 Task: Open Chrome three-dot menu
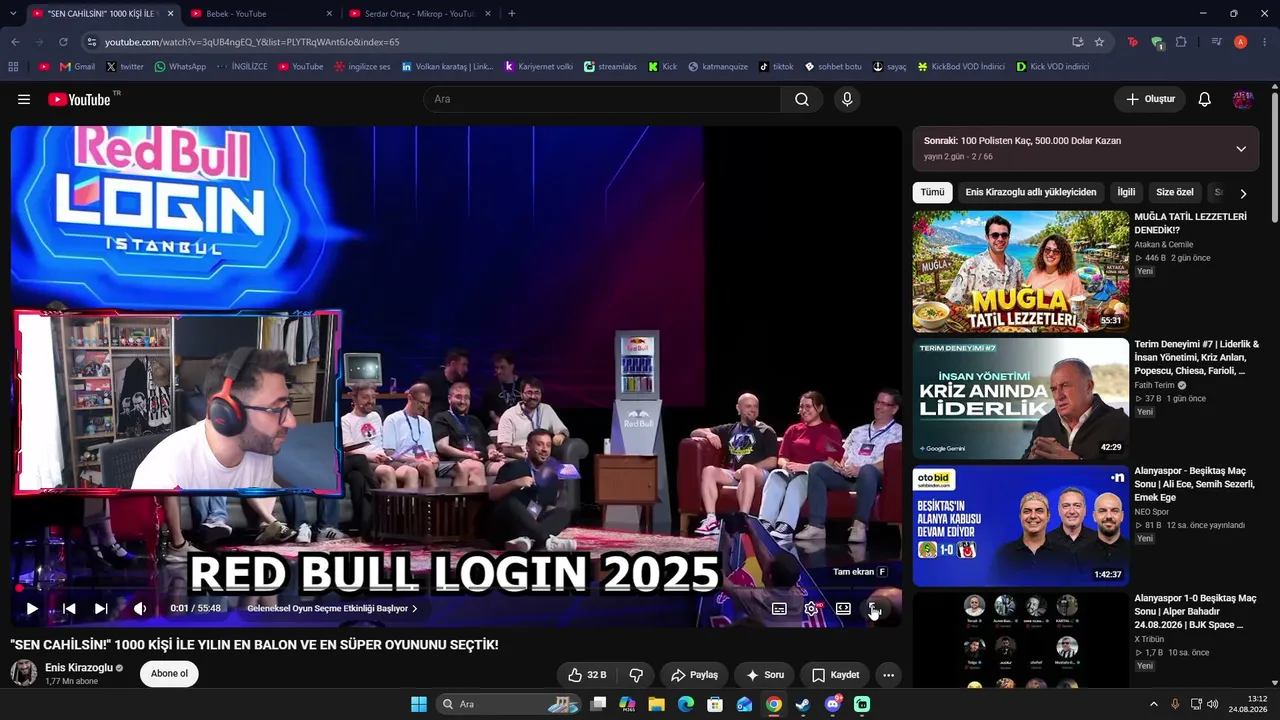click(x=1265, y=42)
